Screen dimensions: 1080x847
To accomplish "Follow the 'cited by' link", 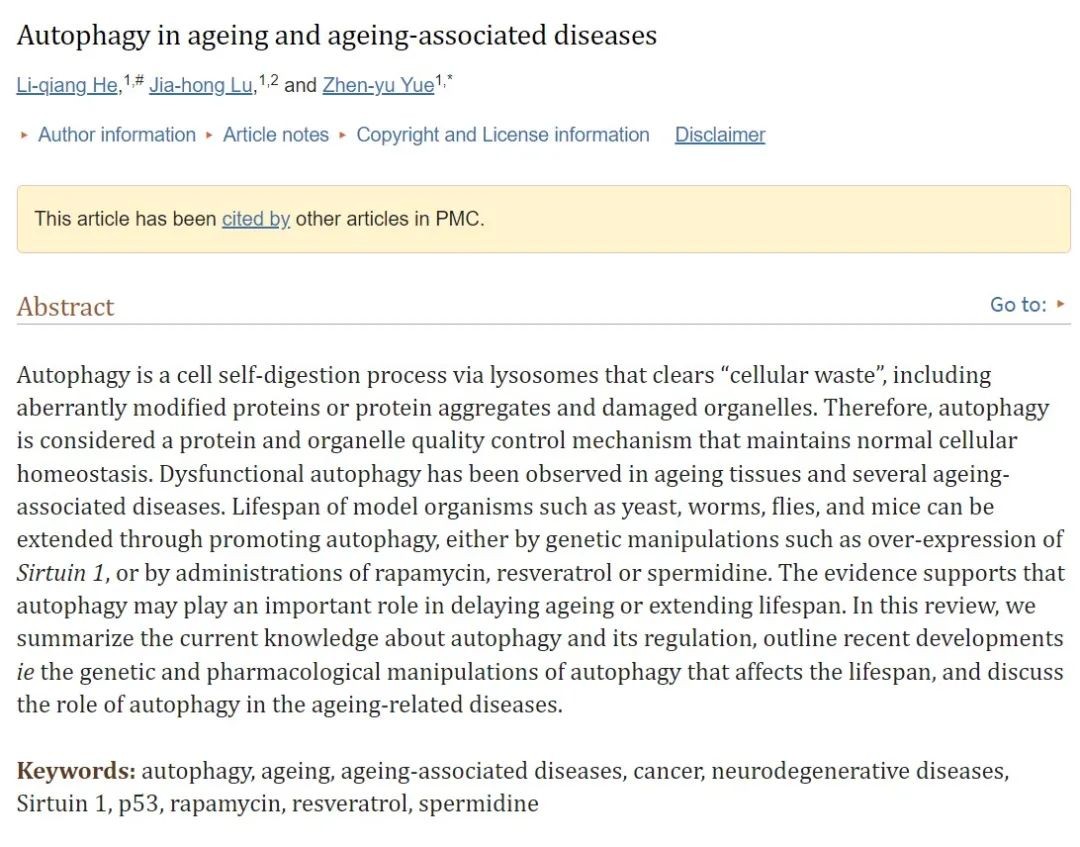I will (x=256, y=219).
